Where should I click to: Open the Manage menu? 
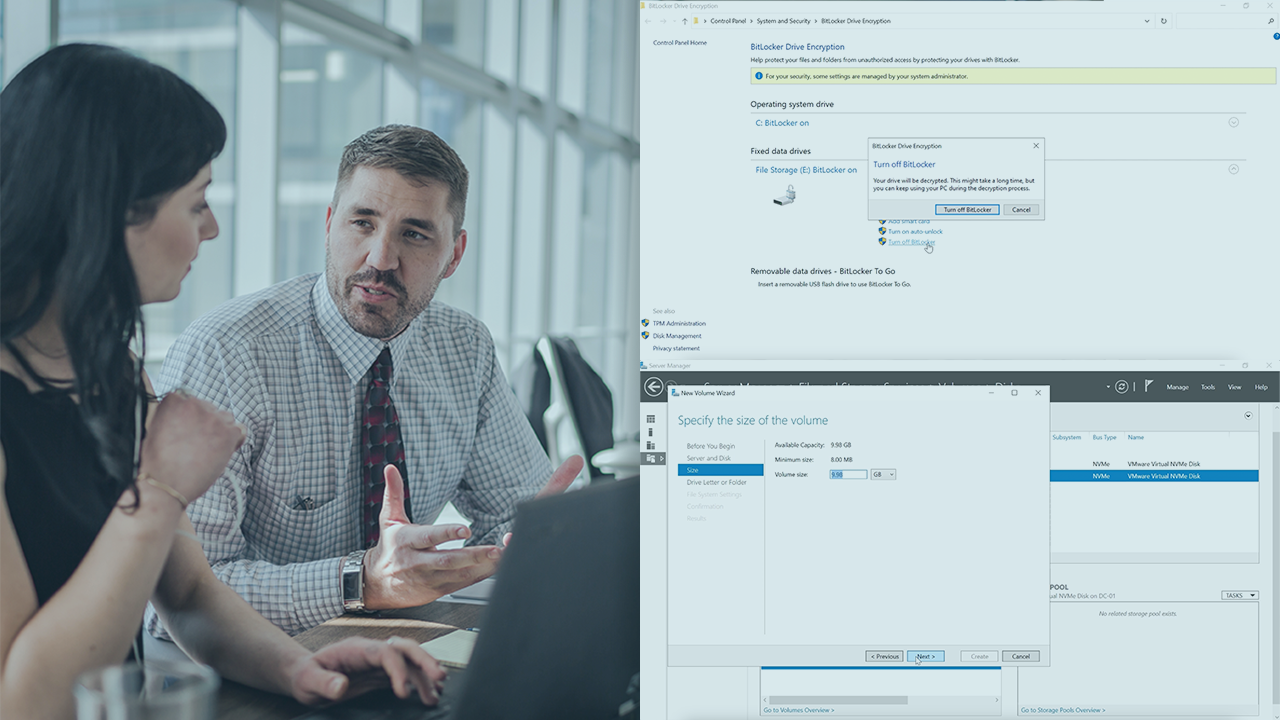[x=1177, y=387]
